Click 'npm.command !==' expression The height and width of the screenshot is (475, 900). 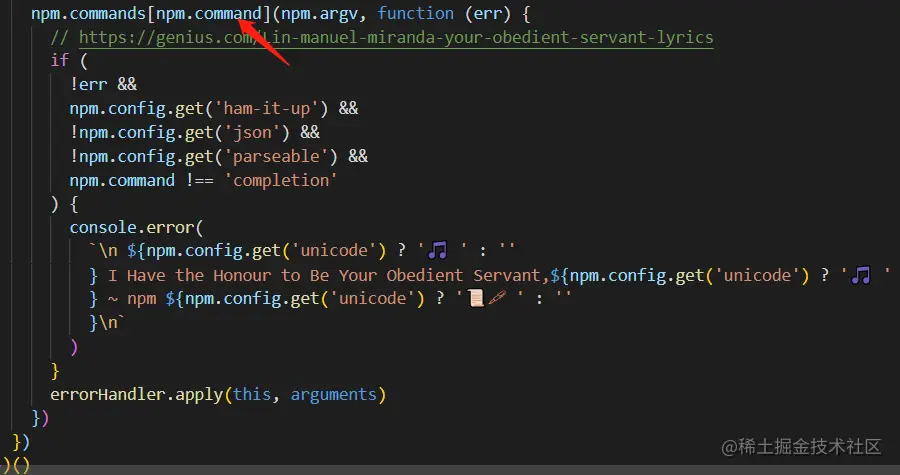(x=141, y=181)
